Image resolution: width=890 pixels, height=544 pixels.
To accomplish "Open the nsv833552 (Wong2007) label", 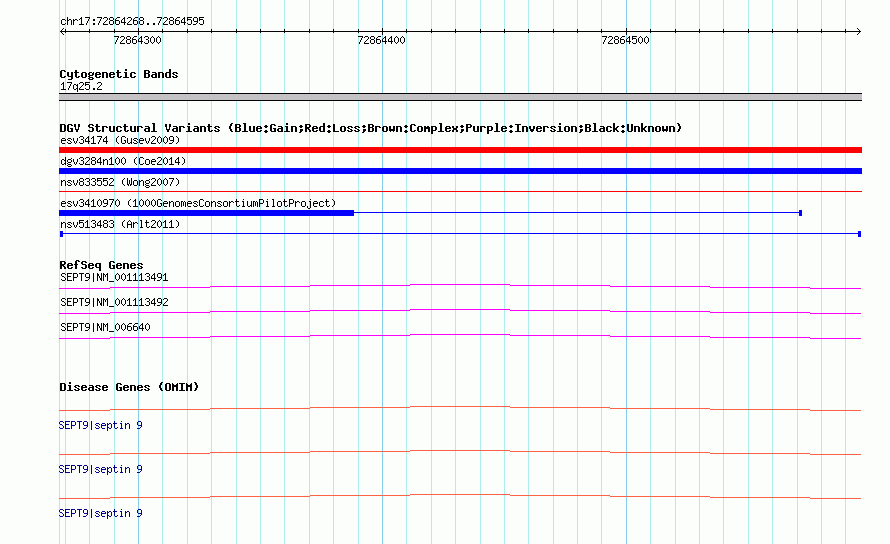I will pos(120,182).
